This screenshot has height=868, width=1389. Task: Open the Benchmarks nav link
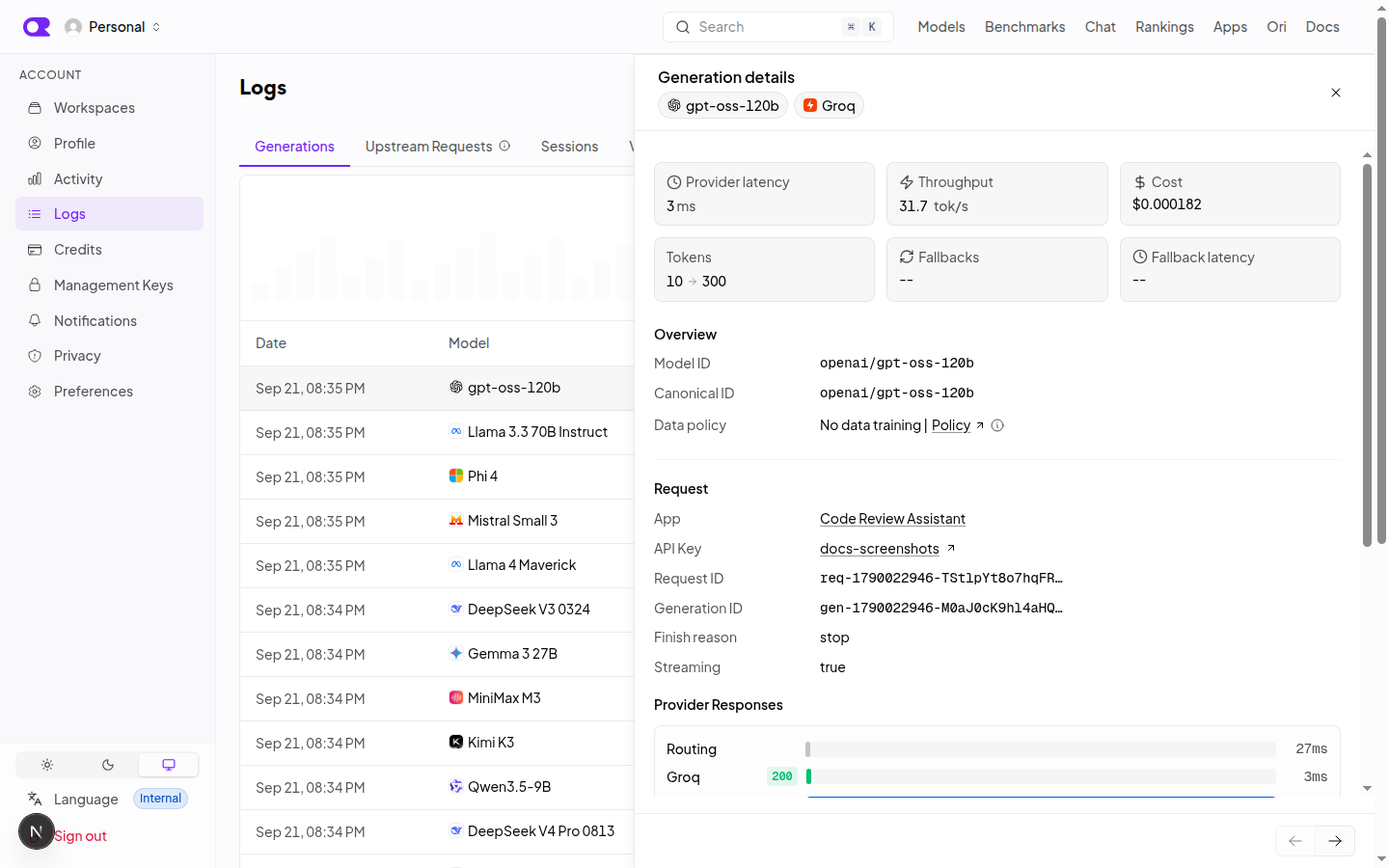click(1024, 27)
